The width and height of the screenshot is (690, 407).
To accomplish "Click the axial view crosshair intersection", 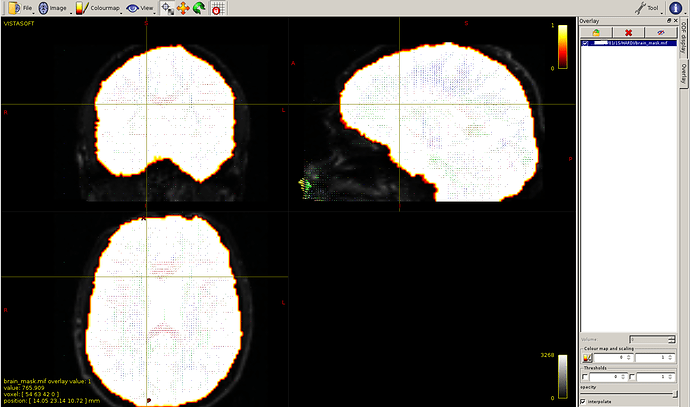I will [147, 277].
